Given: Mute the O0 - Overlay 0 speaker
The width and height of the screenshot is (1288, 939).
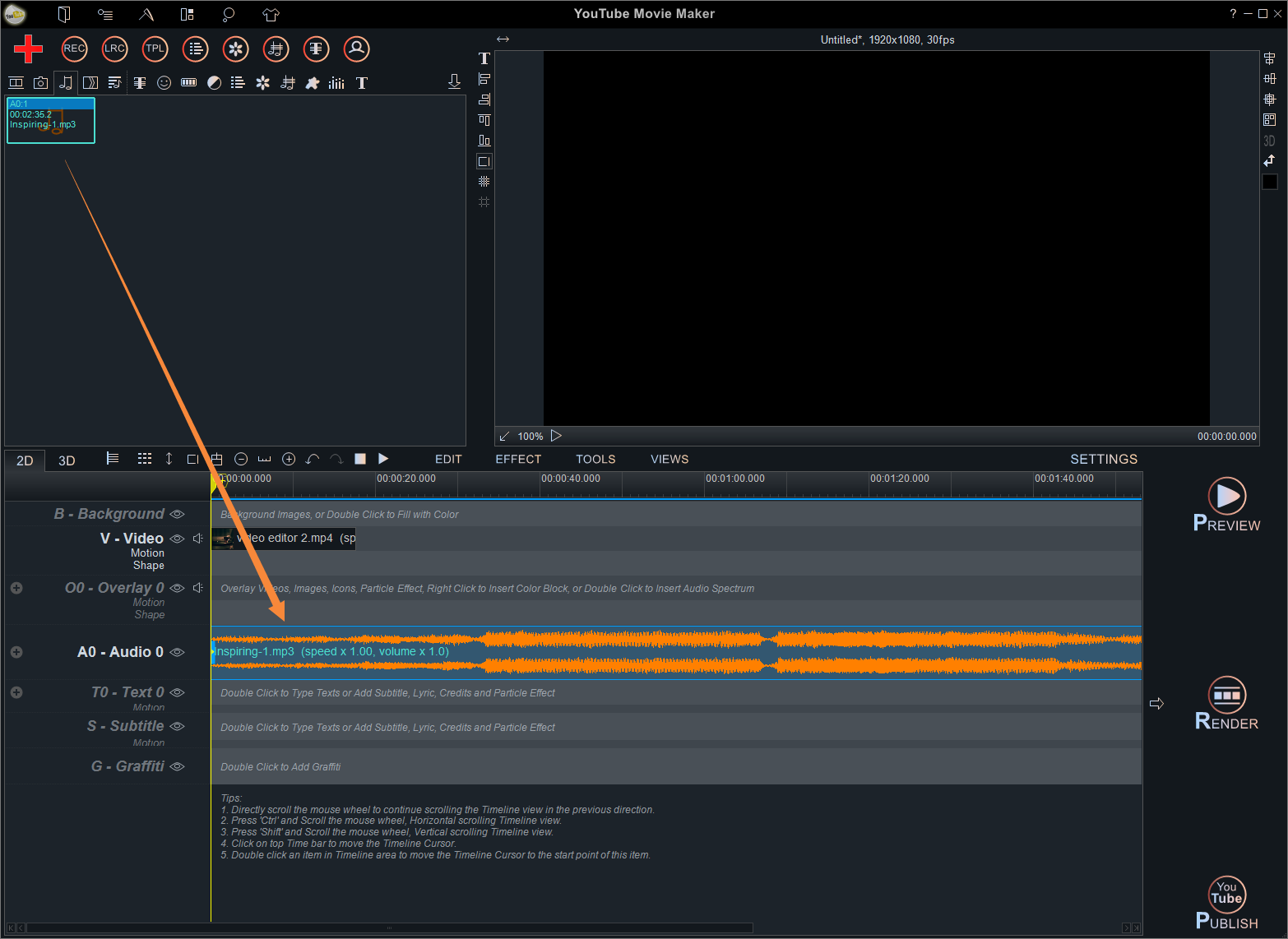Looking at the screenshot, I should click(x=198, y=588).
